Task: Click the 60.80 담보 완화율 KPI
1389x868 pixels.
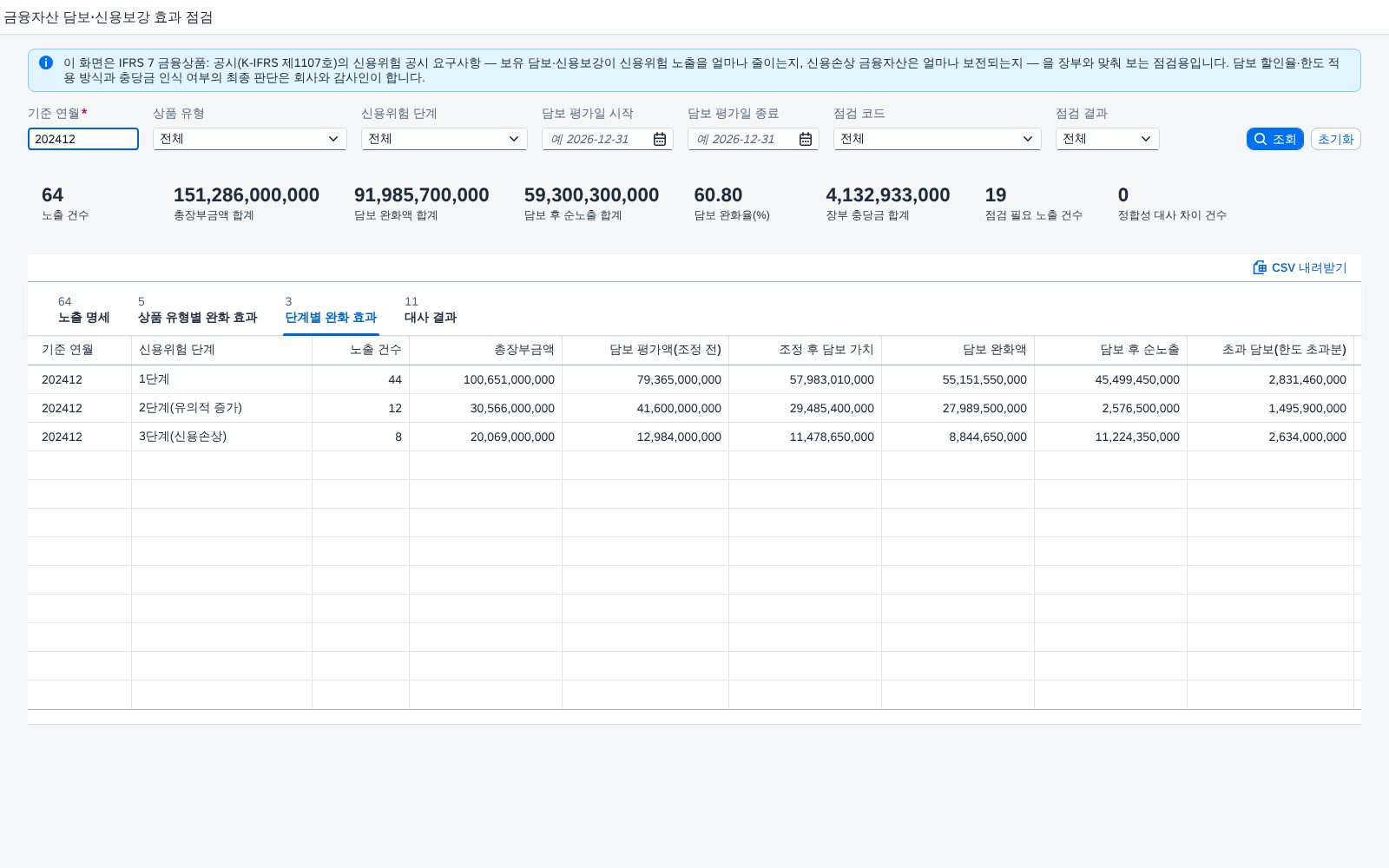Action: tap(732, 203)
